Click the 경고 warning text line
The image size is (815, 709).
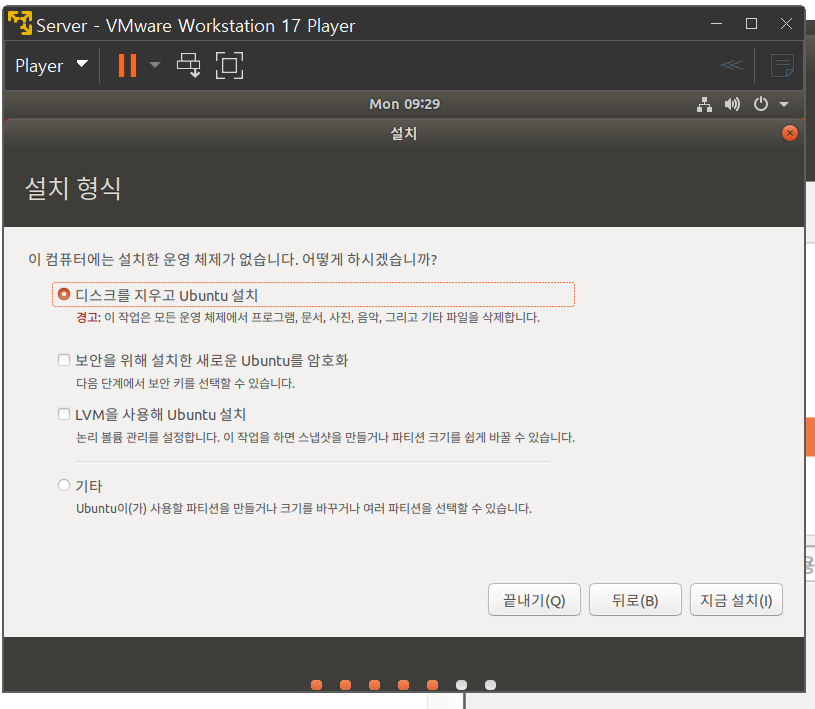(x=308, y=317)
